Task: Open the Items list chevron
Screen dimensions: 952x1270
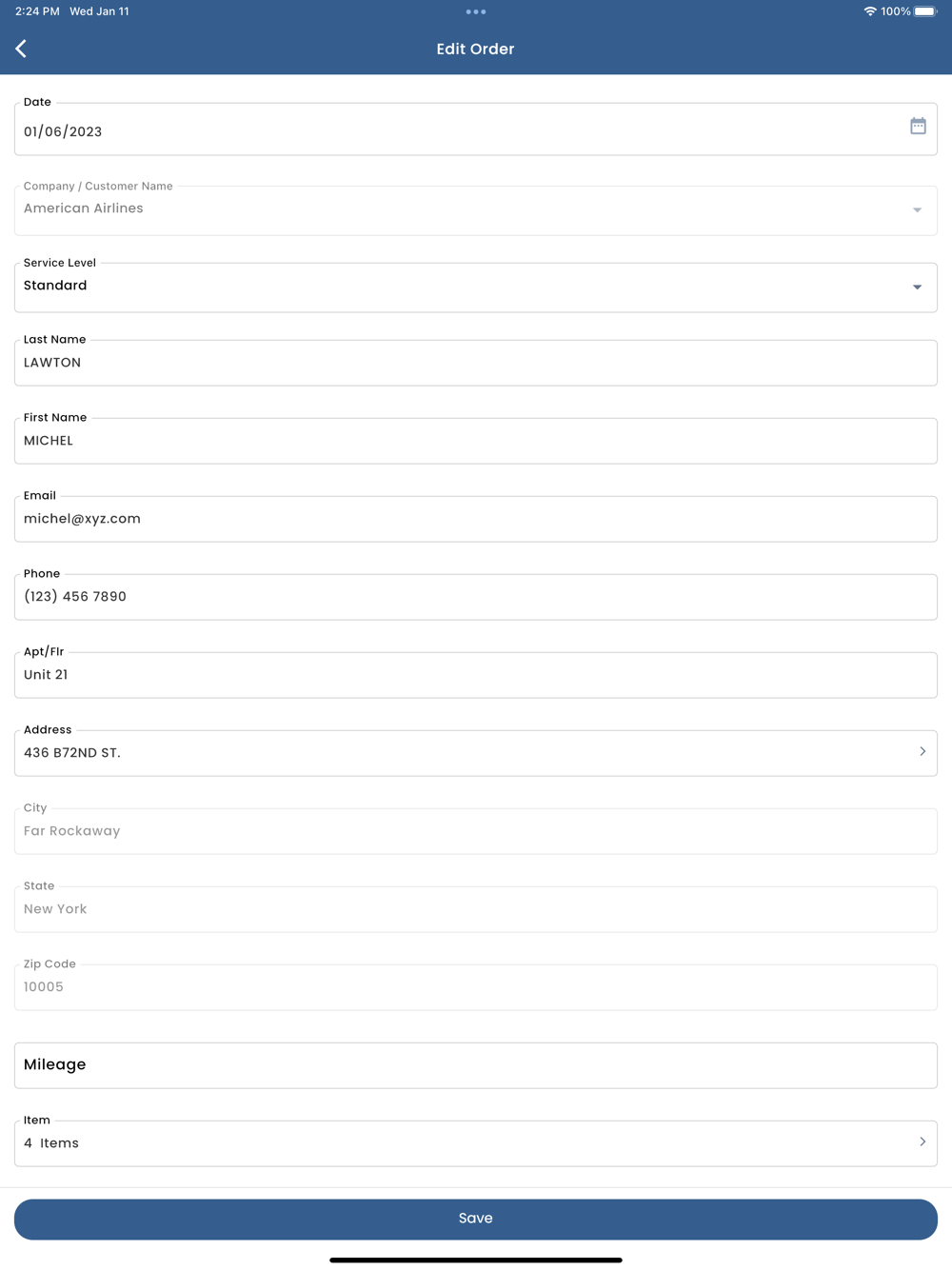Action: [922, 1141]
